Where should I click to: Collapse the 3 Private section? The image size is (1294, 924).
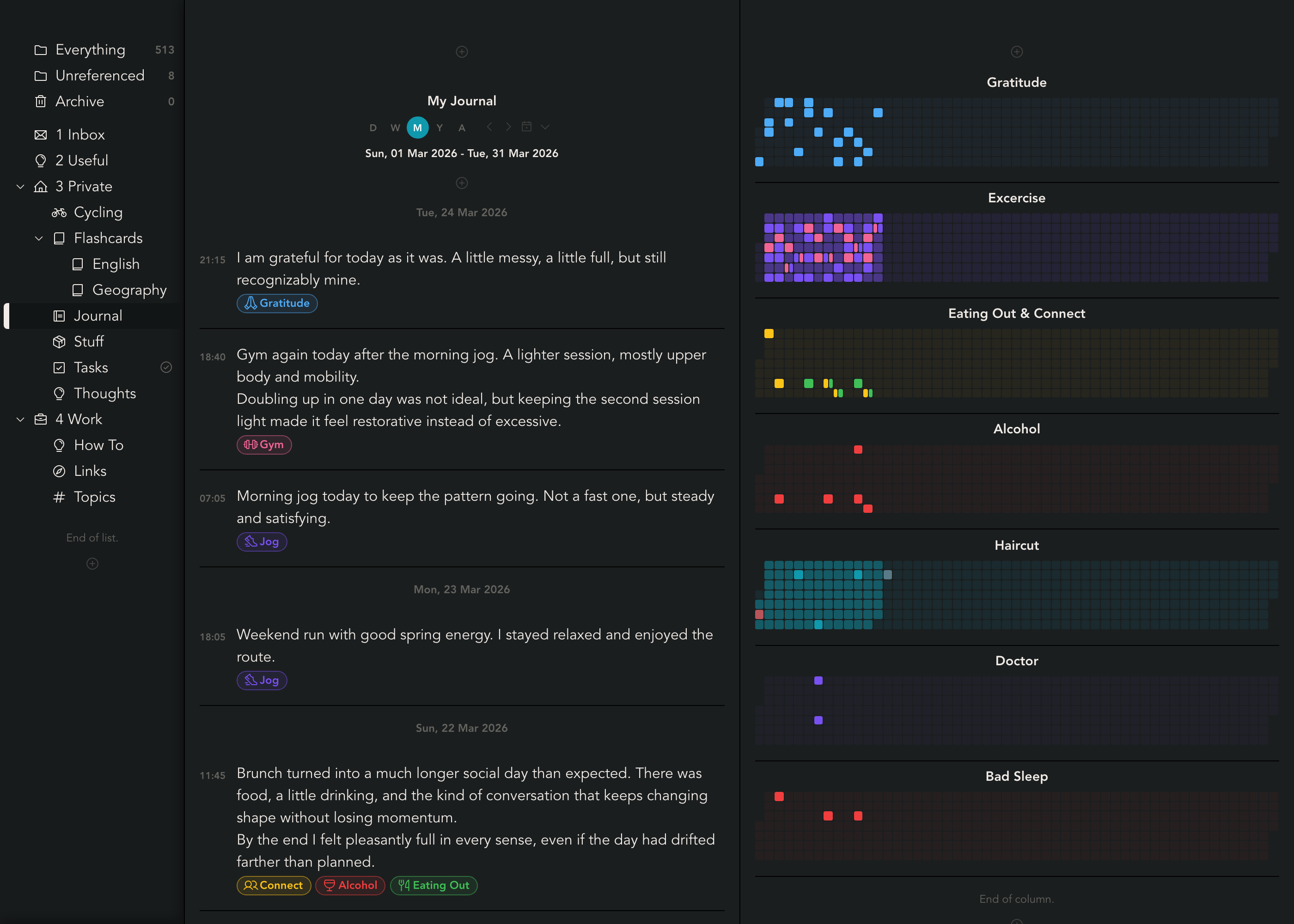[20, 187]
